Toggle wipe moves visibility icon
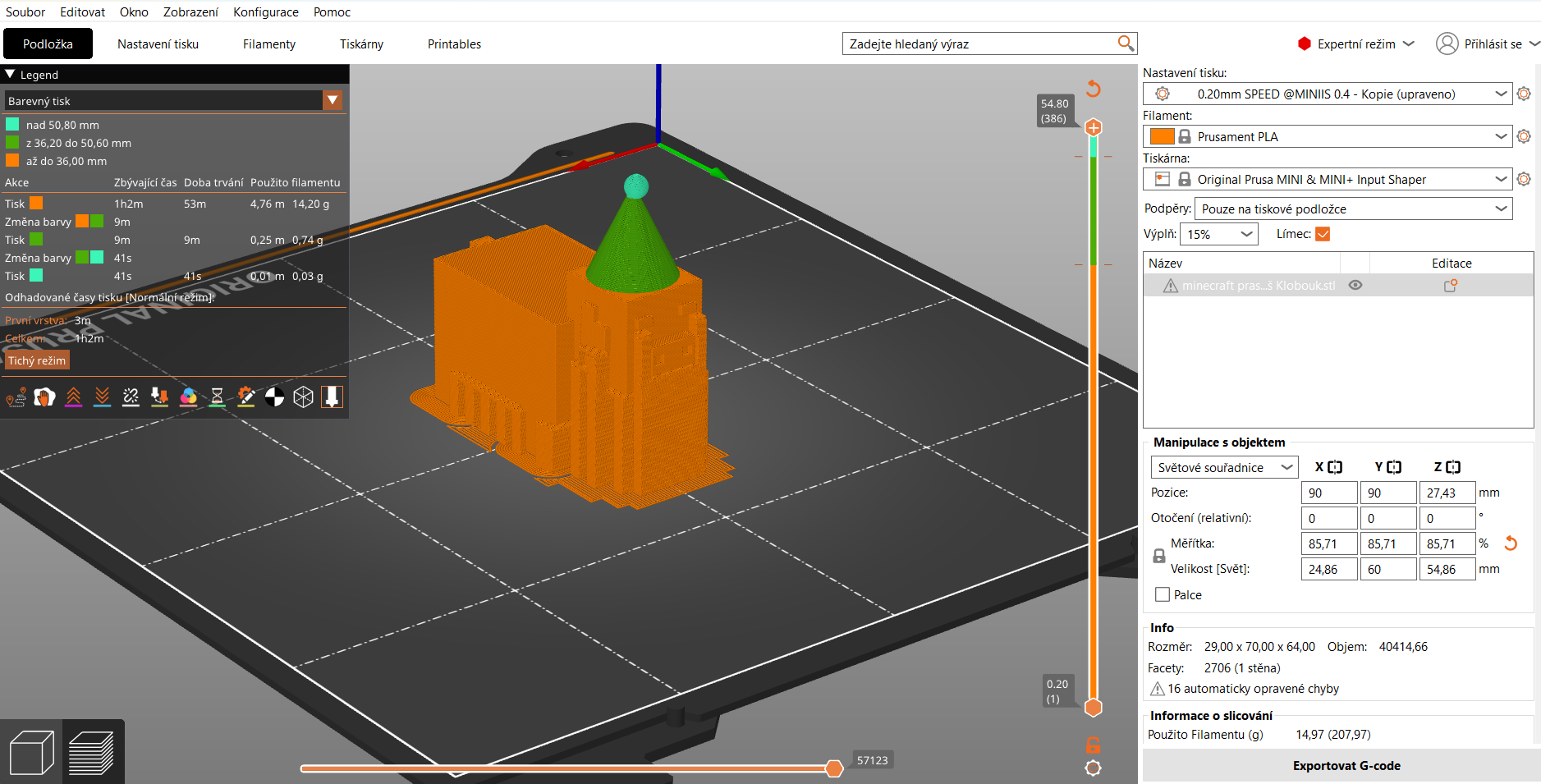Image resolution: width=1541 pixels, height=784 pixels. click(44, 398)
